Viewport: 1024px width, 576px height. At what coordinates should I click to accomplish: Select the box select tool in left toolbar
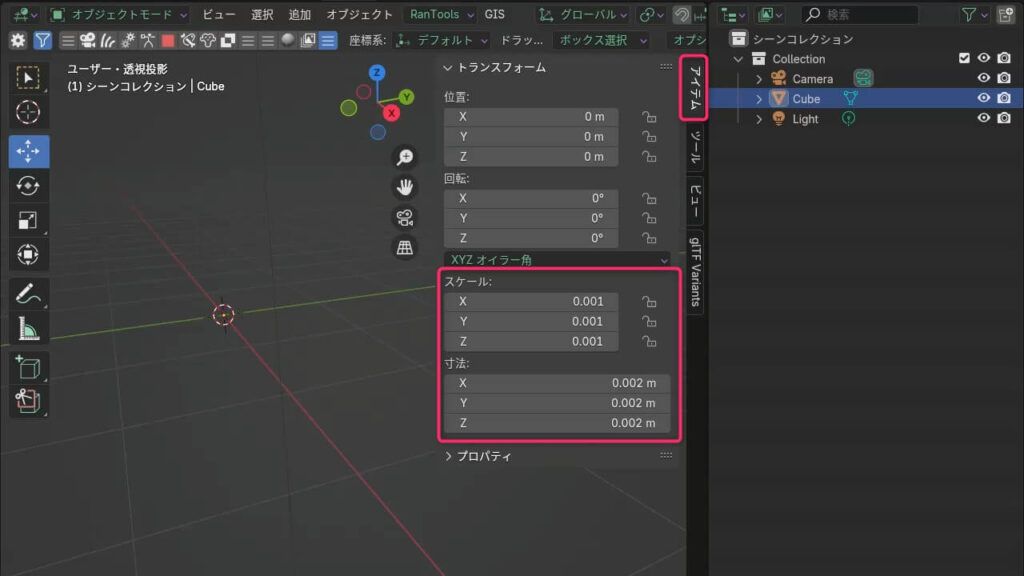coord(28,78)
